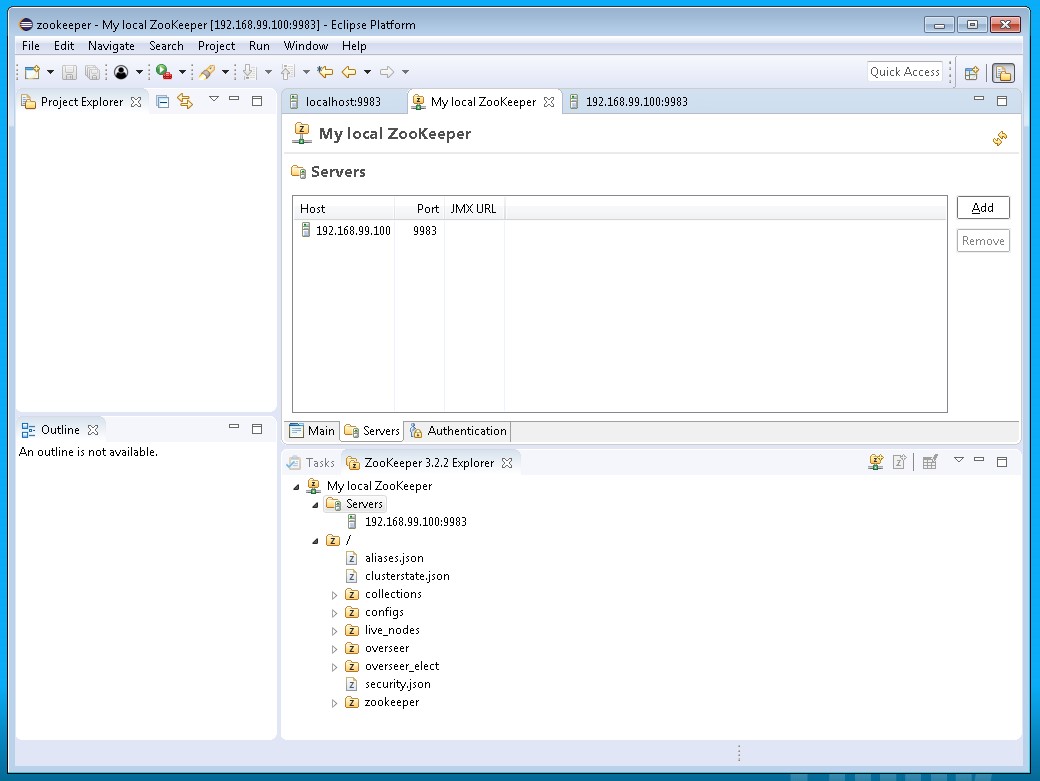Click Collapse All icon in Project Explorer
The height and width of the screenshot is (781, 1040).
pyautogui.click(x=163, y=101)
